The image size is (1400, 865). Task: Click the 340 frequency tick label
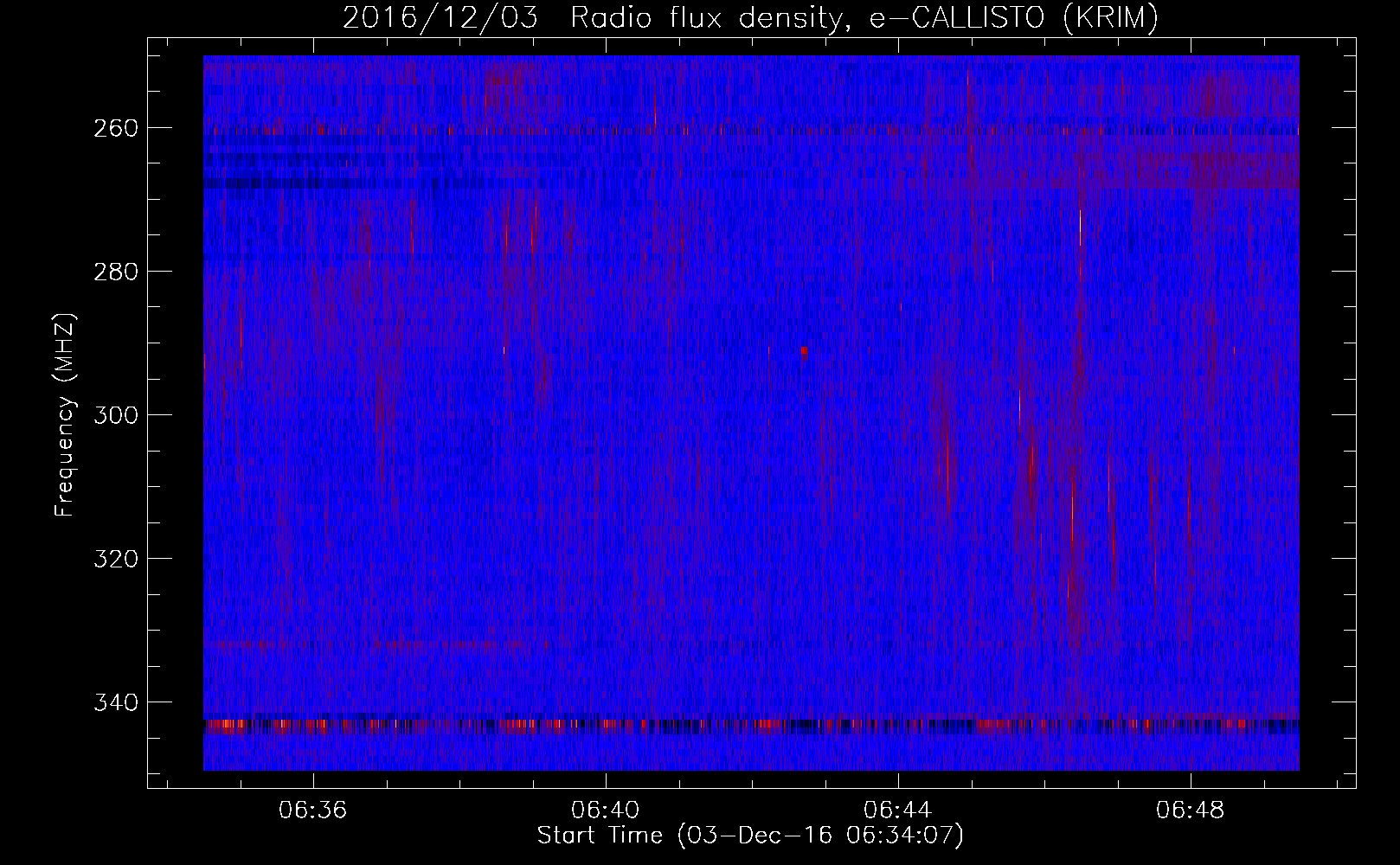[x=115, y=702]
